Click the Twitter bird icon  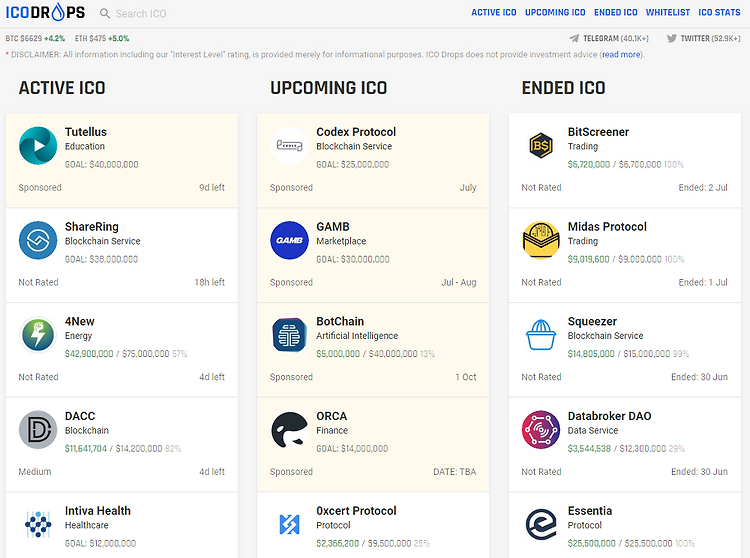pos(672,38)
